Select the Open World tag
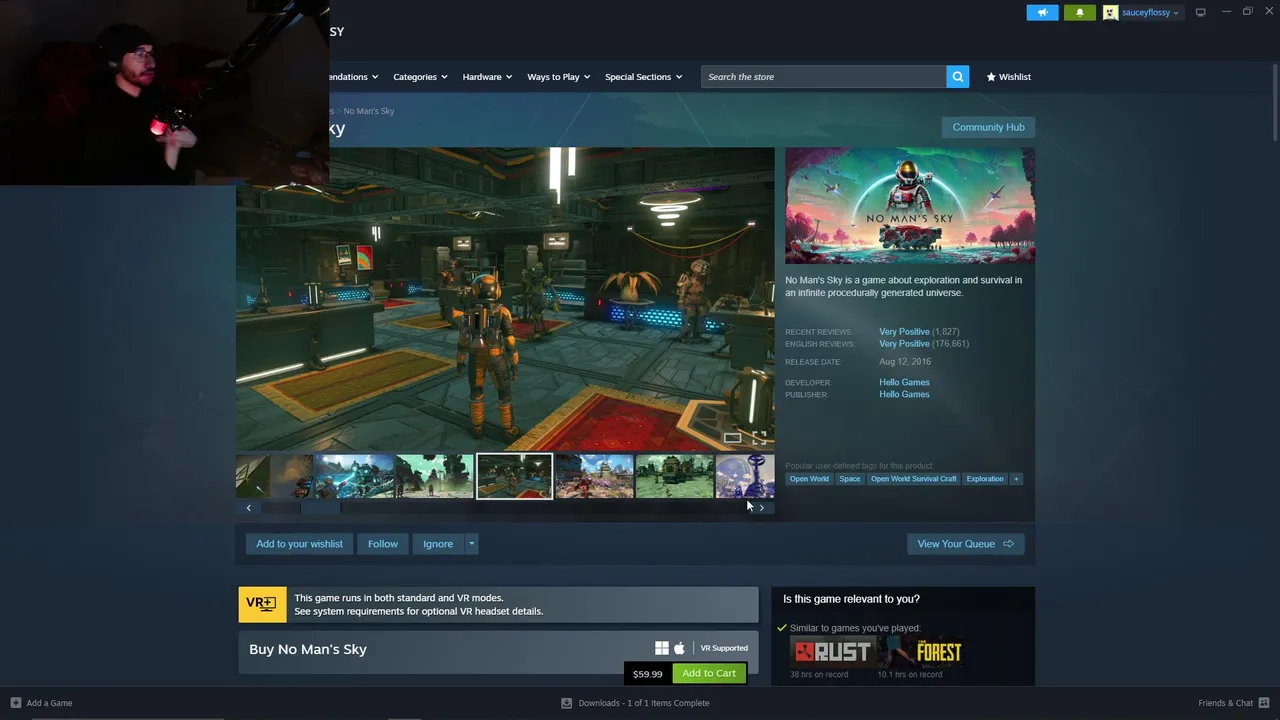 [x=809, y=479]
